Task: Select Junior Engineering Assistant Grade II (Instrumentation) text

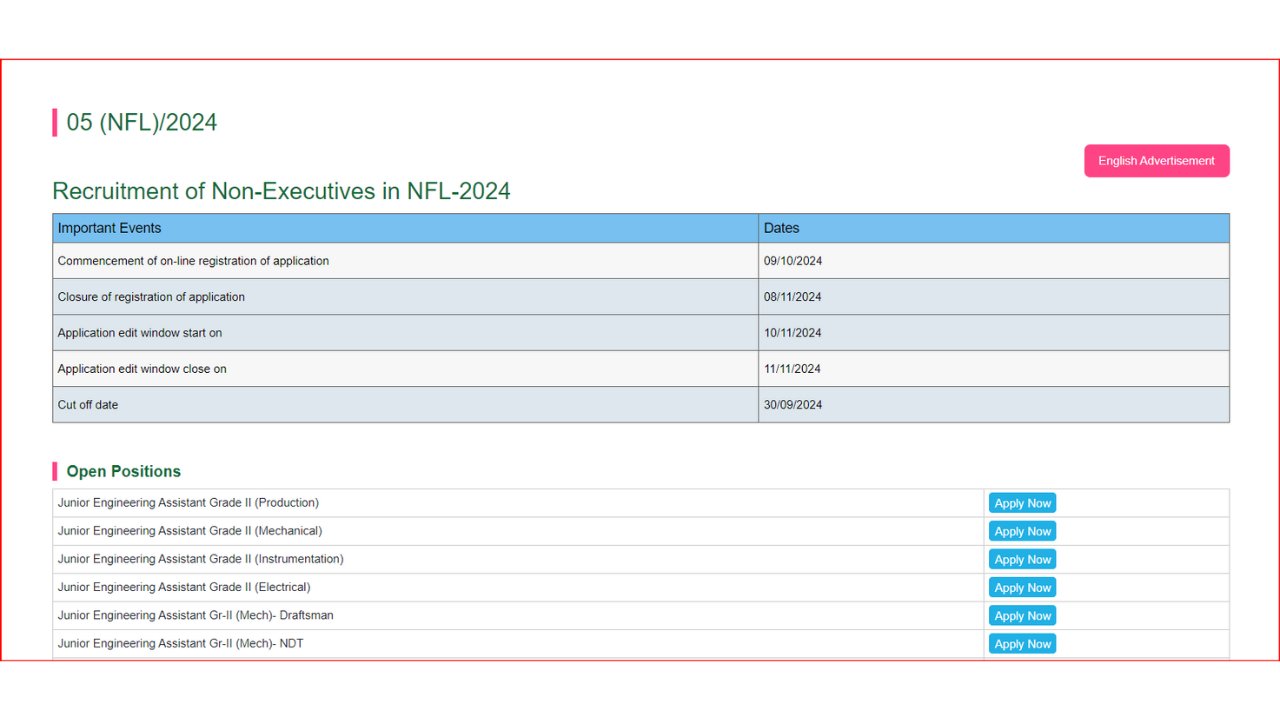Action: (200, 559)
